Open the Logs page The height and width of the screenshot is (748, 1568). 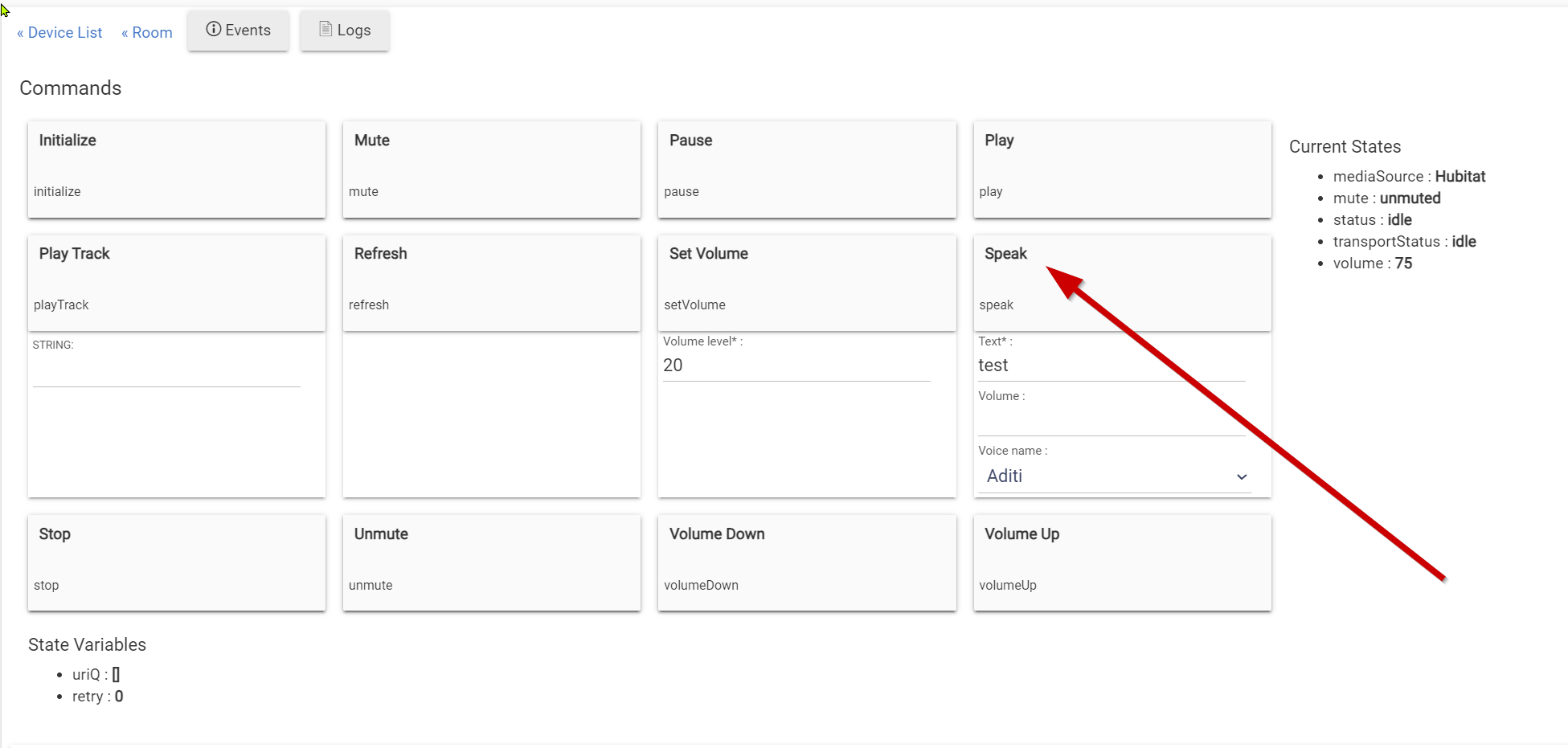coord(345,31)
